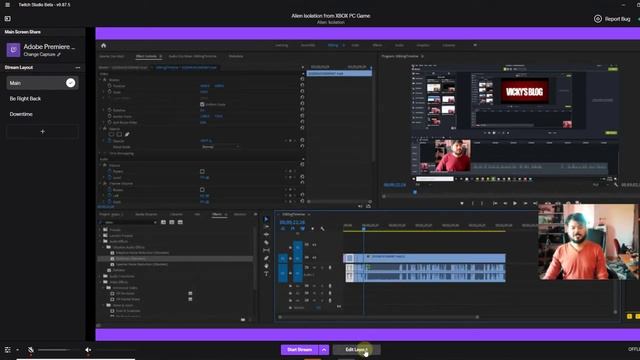Select highlighted DeNoise obsolete effect
The width and height of the screenshot is (640, 360).
click(x=176, y=258)
